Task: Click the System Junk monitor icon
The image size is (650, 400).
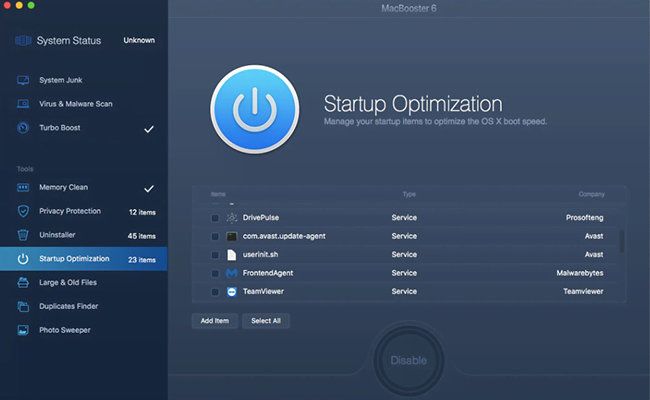Action: coord(23,80)
